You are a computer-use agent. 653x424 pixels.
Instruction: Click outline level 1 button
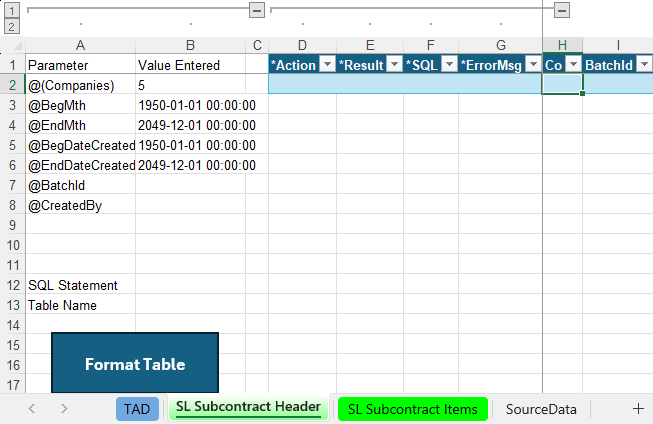pyautogui.click(x=12, y=10)
